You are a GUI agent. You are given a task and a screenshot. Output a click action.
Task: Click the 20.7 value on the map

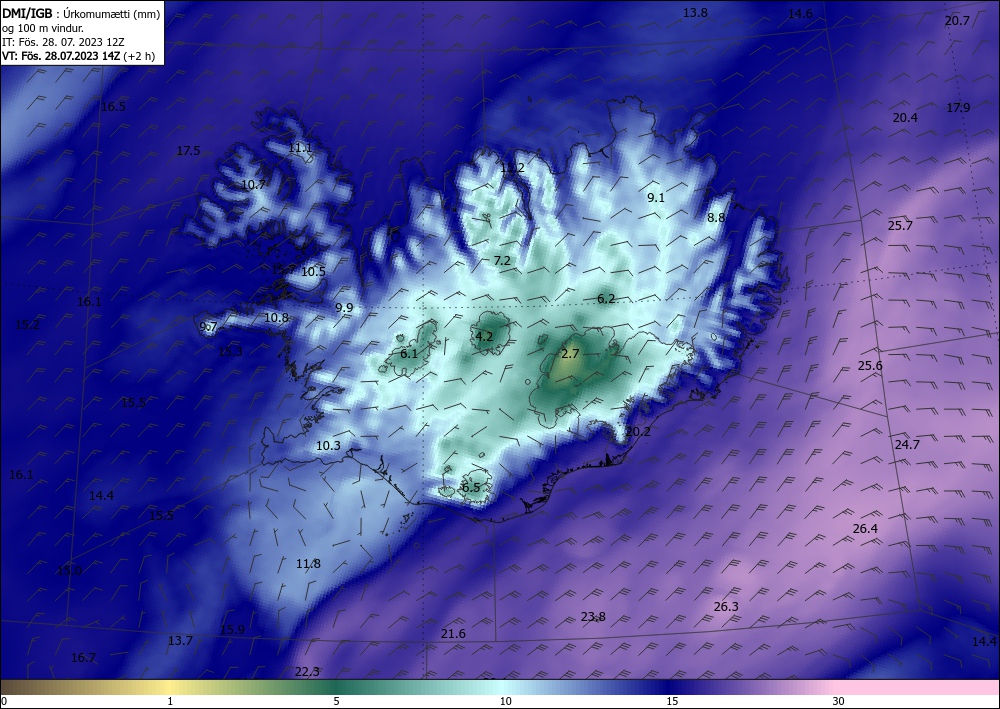click(x=957, y=21)
